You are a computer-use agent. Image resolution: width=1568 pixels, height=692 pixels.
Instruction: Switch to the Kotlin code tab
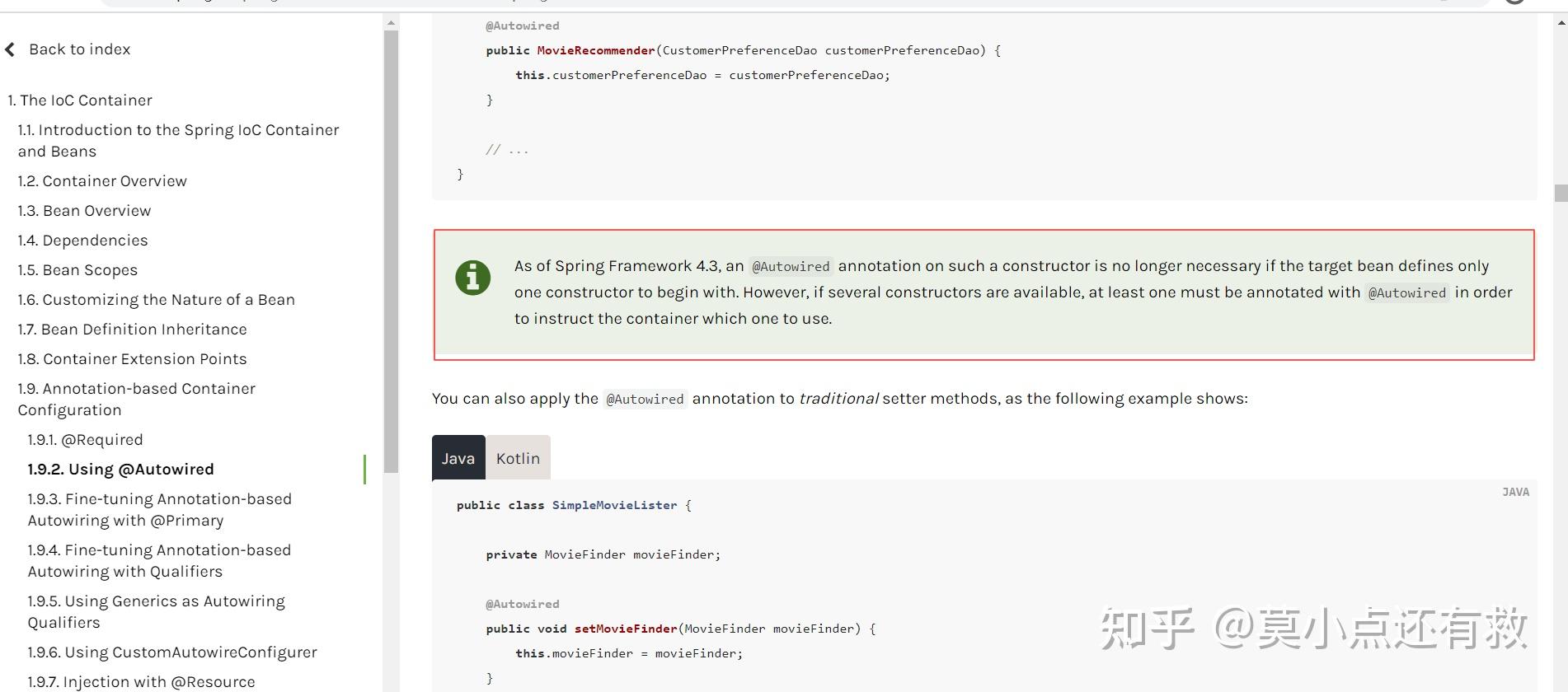click(518, 458)
